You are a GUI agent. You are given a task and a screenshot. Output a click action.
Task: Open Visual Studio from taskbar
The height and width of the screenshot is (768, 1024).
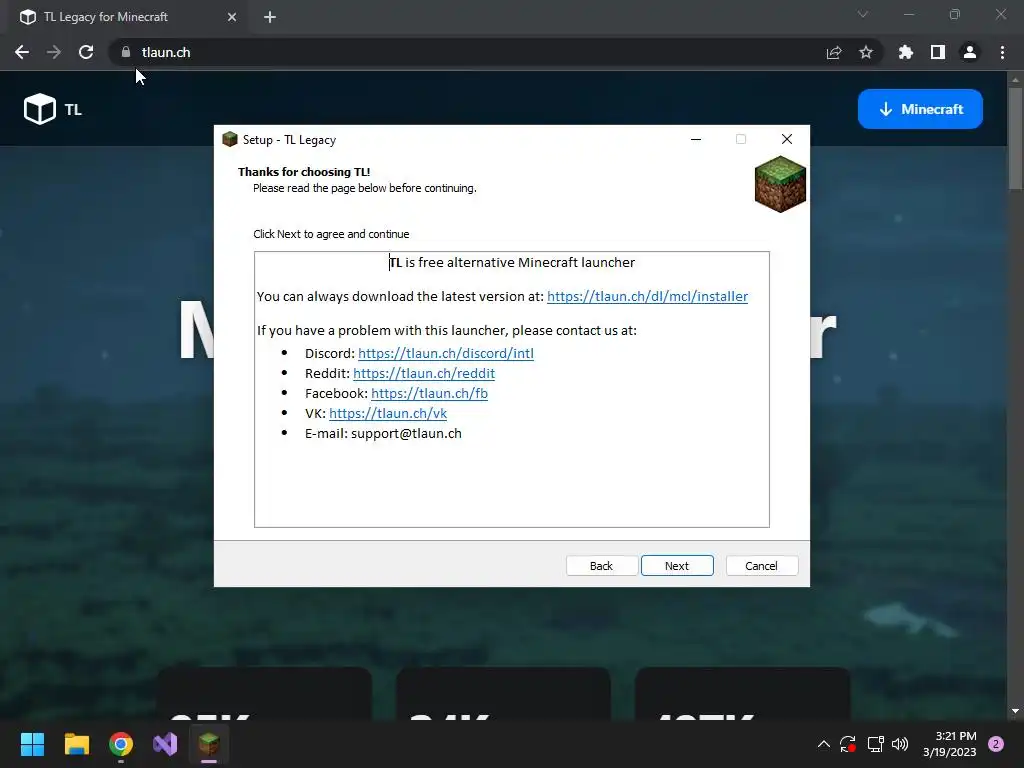coord(165,744)
